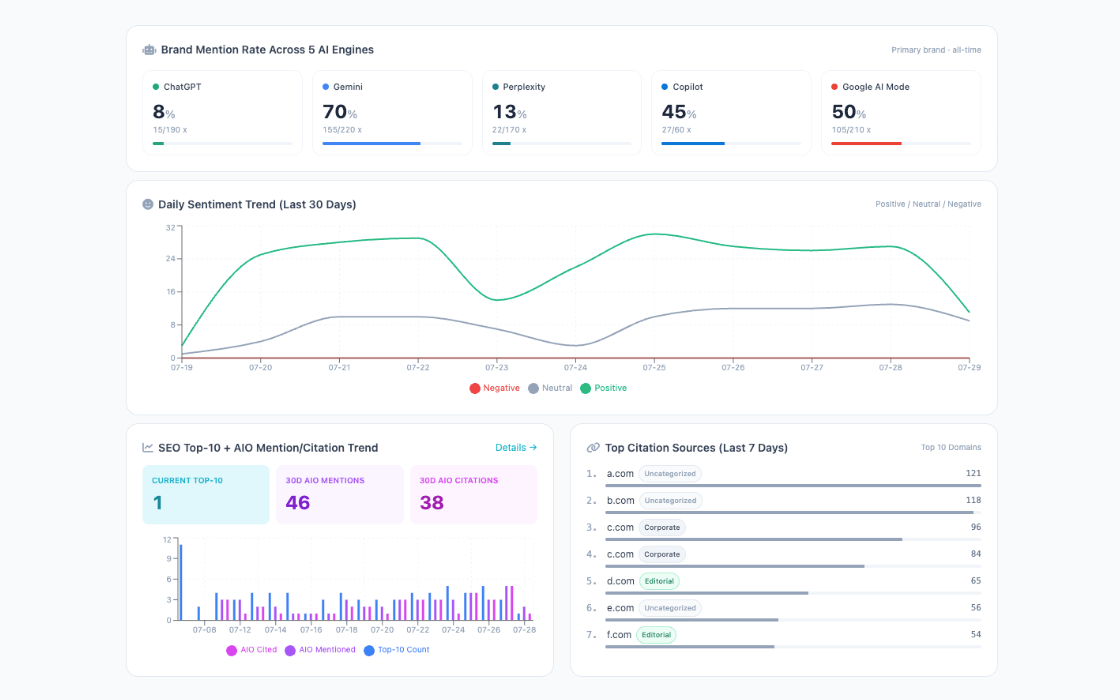Click d.com in the citation sources list
The width and height of the screenshot is (1120, 700).
point(621,581)
